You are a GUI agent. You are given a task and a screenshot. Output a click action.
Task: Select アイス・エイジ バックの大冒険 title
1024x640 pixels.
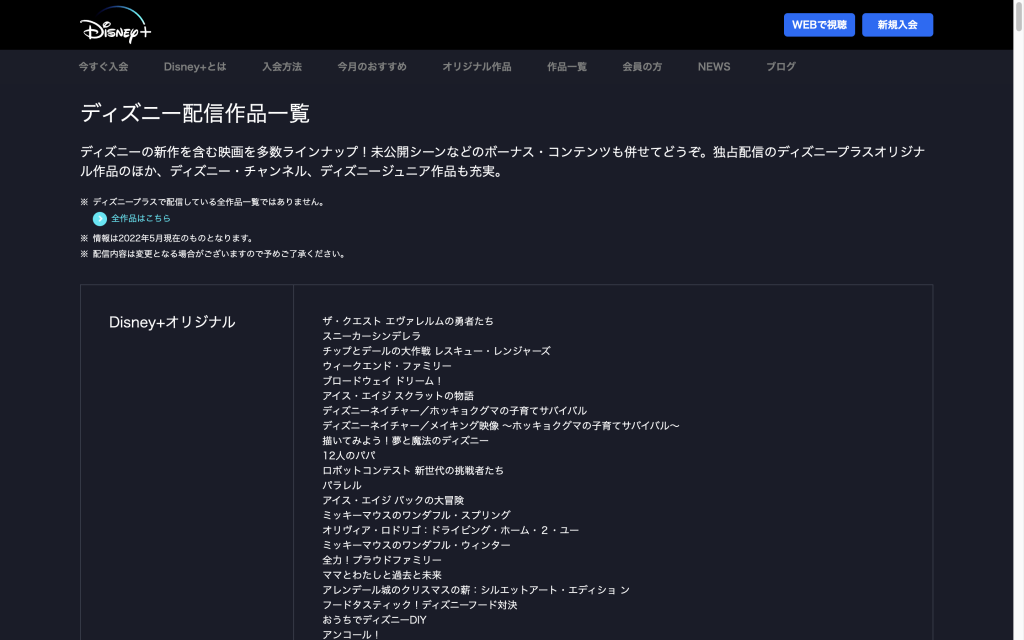pyautogui.click(x=393, y=501)
